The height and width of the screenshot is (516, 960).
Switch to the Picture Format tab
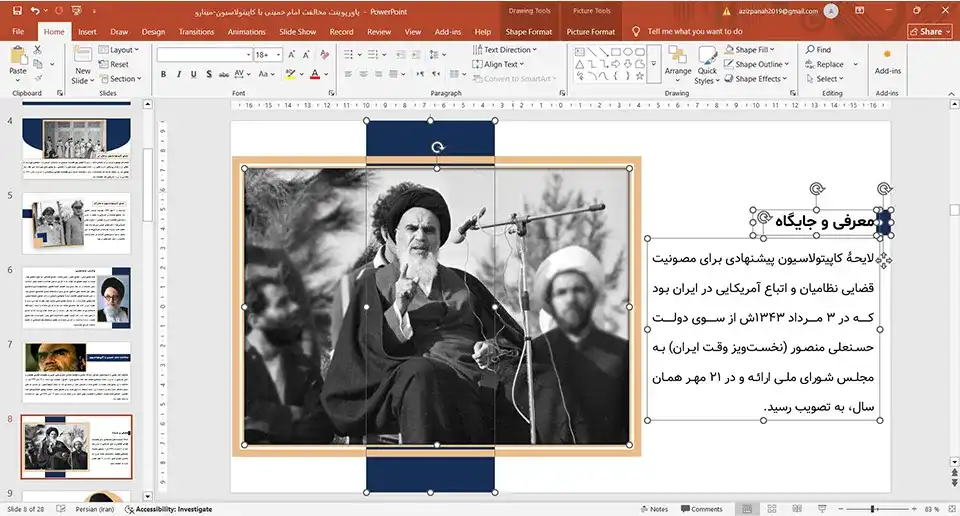[x=590, y=32]
